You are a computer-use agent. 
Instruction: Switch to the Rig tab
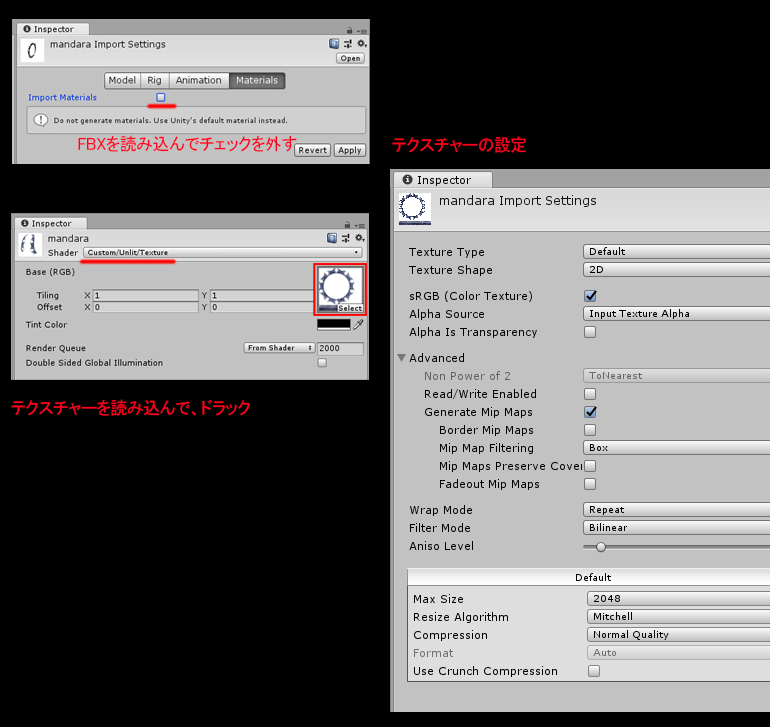click(x=155, y=81)
